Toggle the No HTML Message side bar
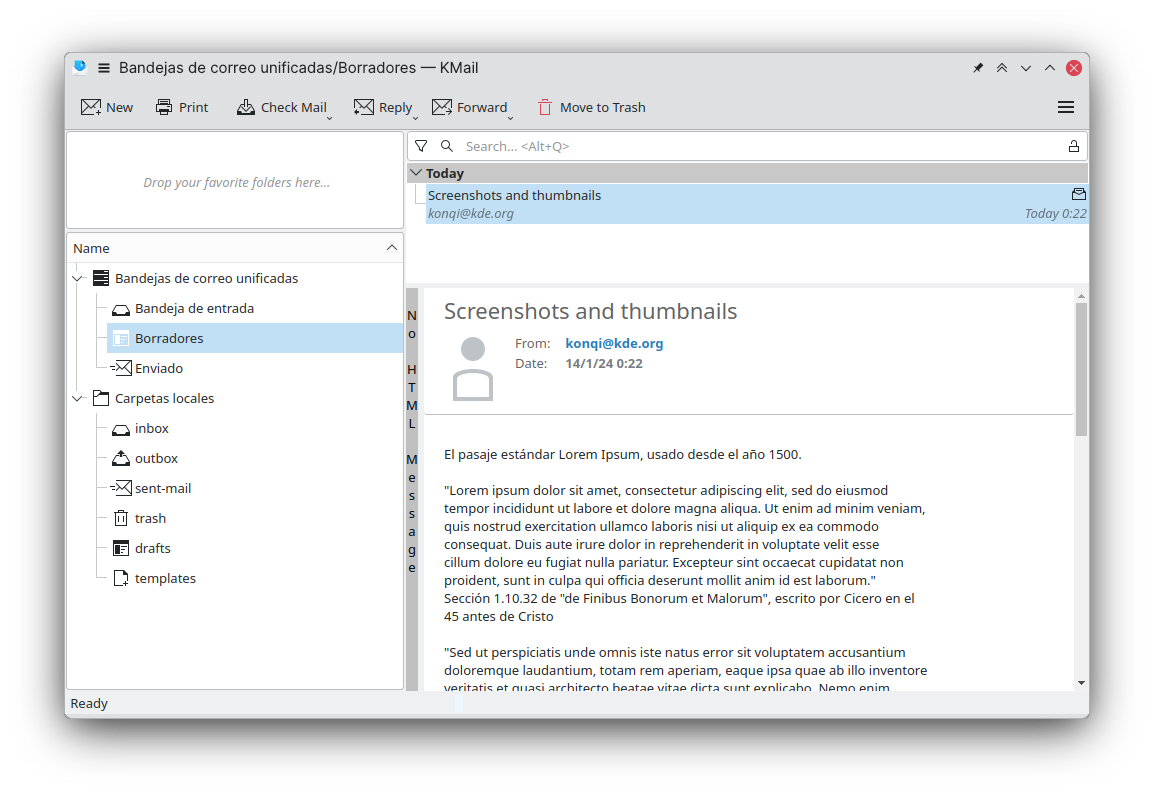 point(412,440)
